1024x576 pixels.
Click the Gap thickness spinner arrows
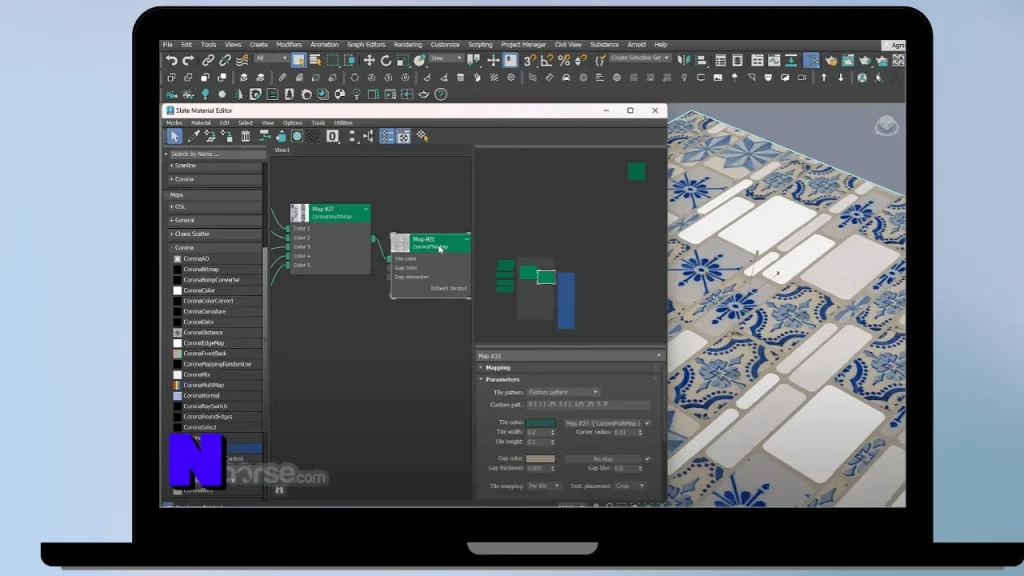(x=552, y=468)
